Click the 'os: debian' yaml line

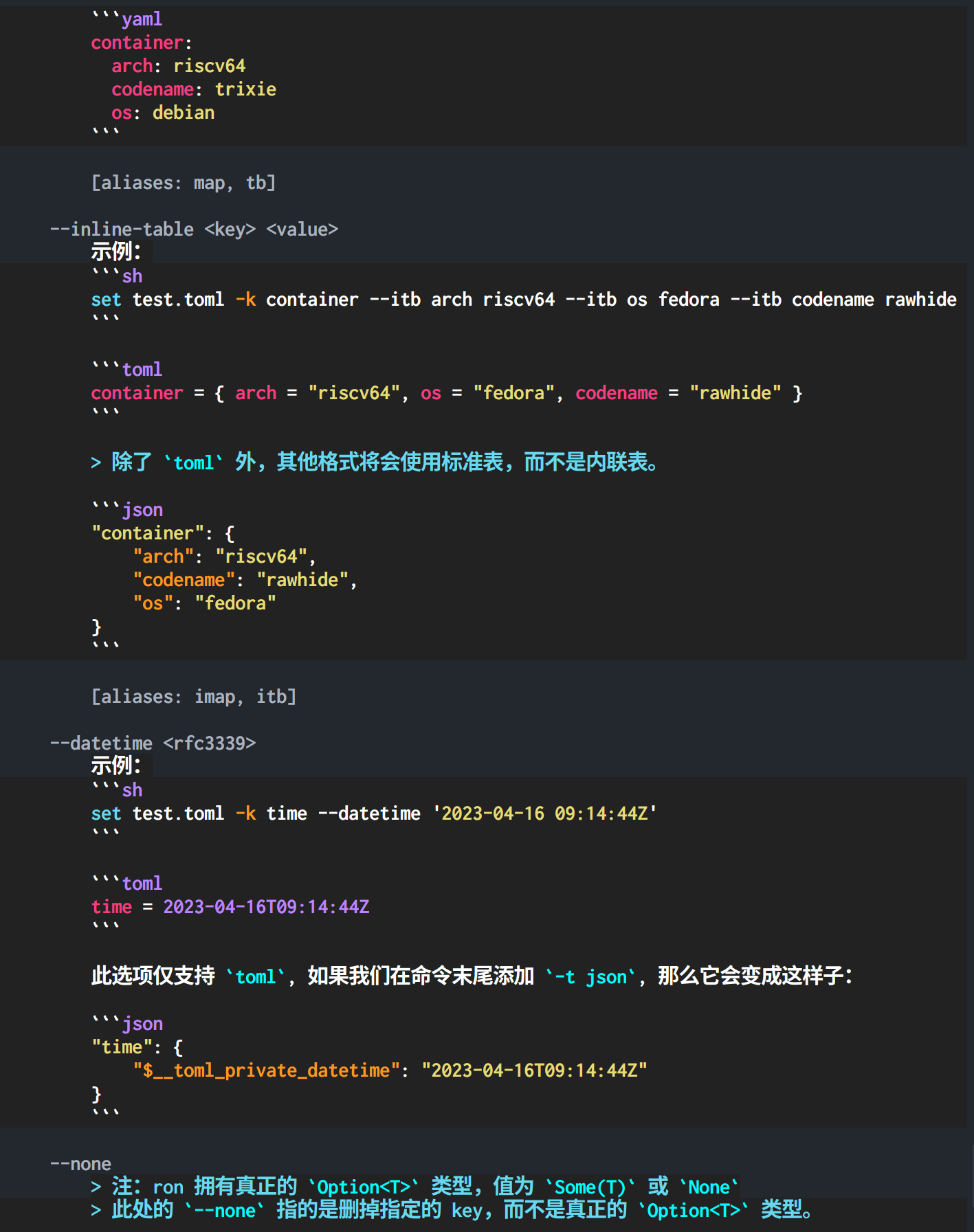point(163,113)
